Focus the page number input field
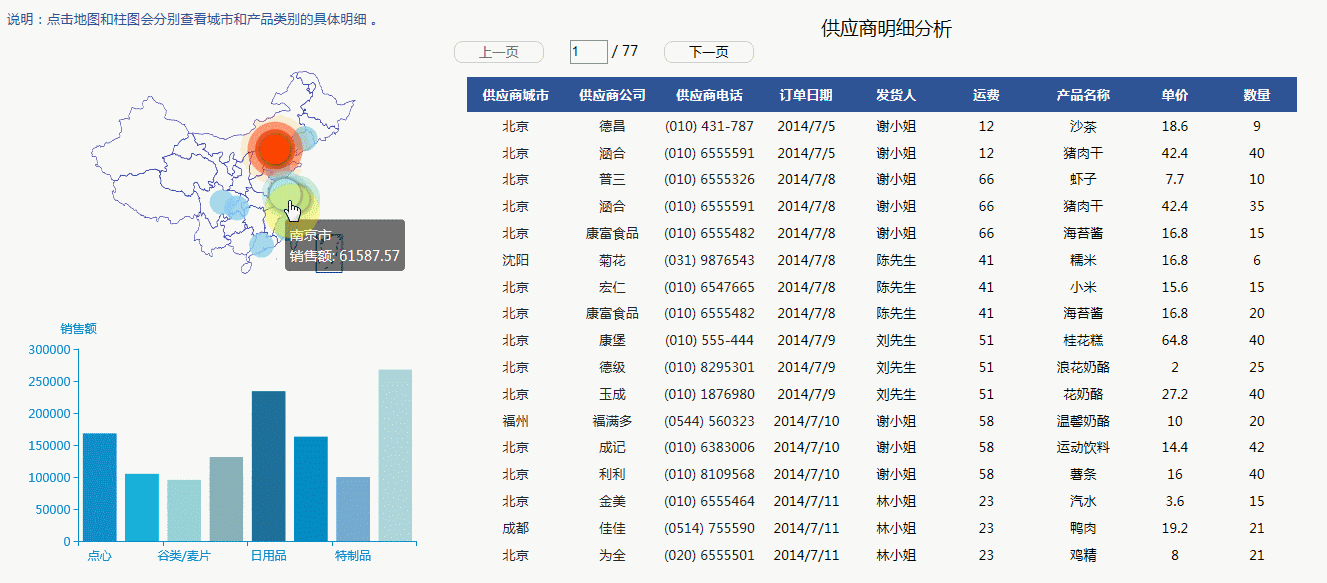Image resolution: width=1327 pixels, height=583 pixels. coord(588,52)
